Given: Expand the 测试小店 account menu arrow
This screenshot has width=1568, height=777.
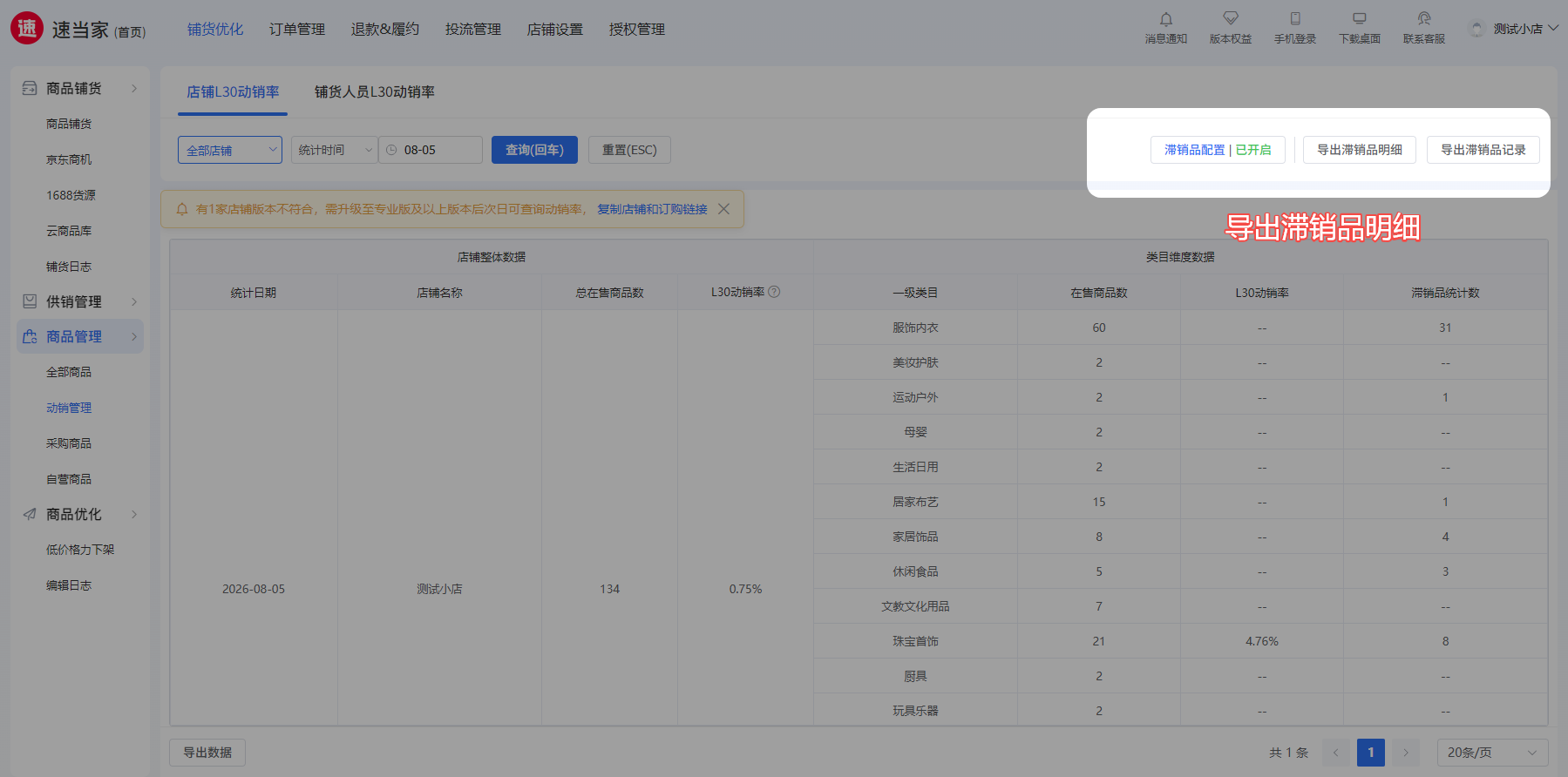Looking at the screenshot, I should pyautogui.click(x=1553, y=28).
